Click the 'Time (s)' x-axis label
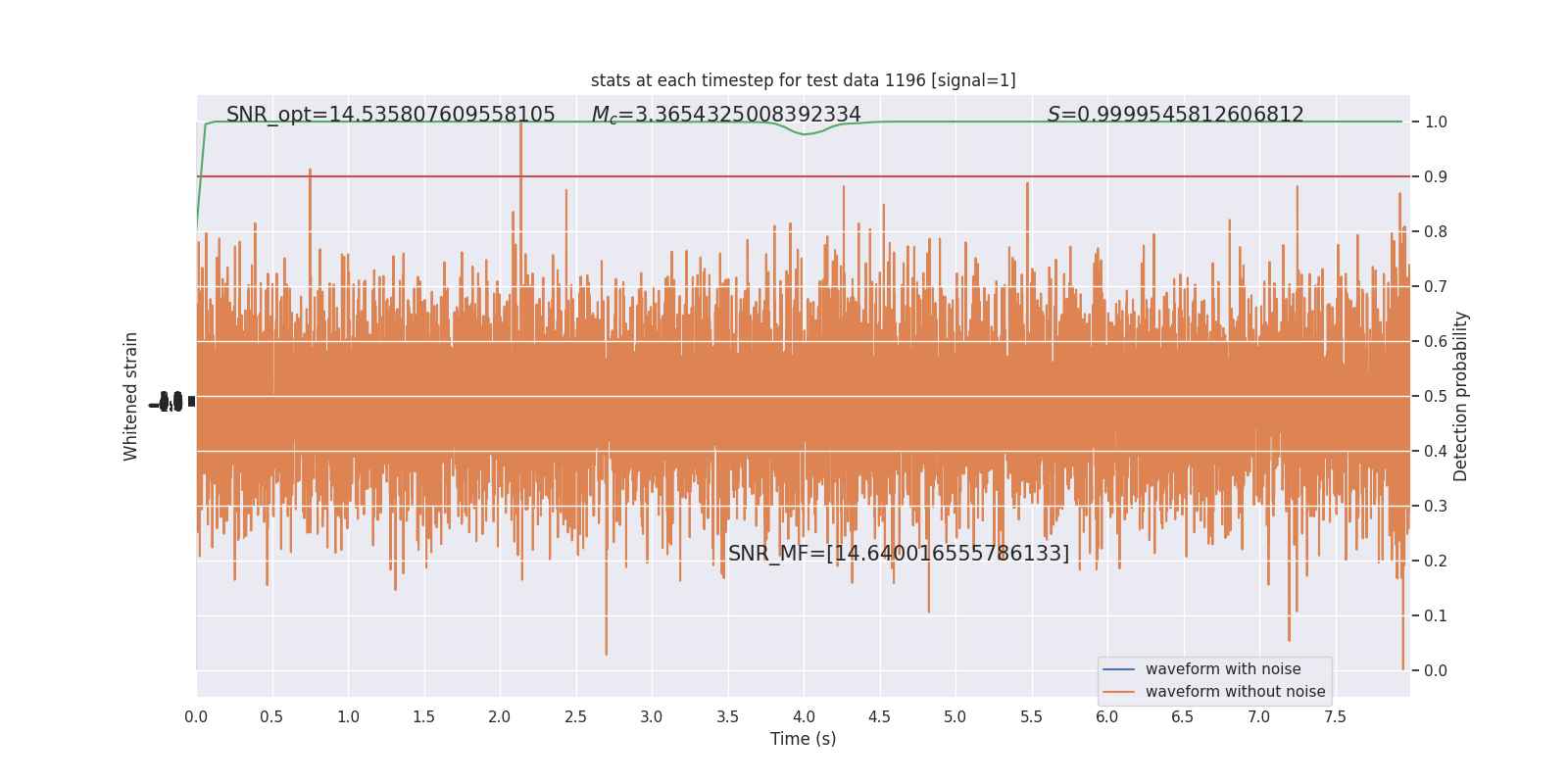The width and height of the screenshot is (1568, 784). tap(803, 739)
